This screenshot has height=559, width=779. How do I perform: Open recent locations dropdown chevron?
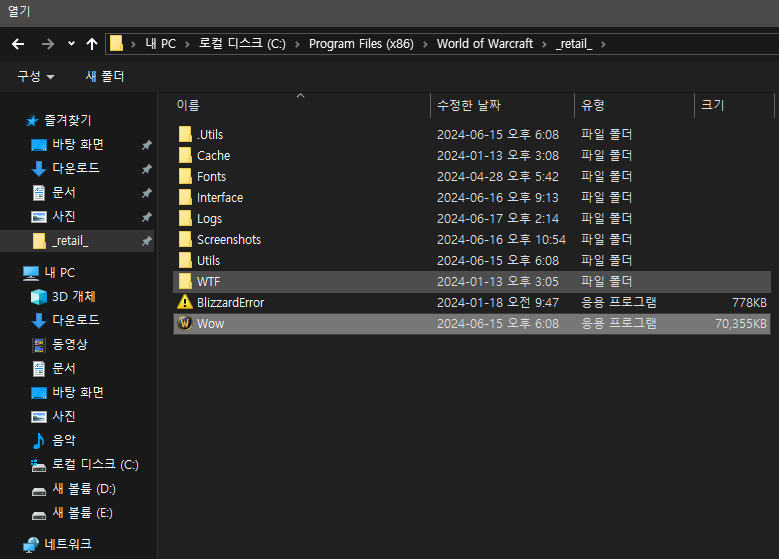pos(71,44)
